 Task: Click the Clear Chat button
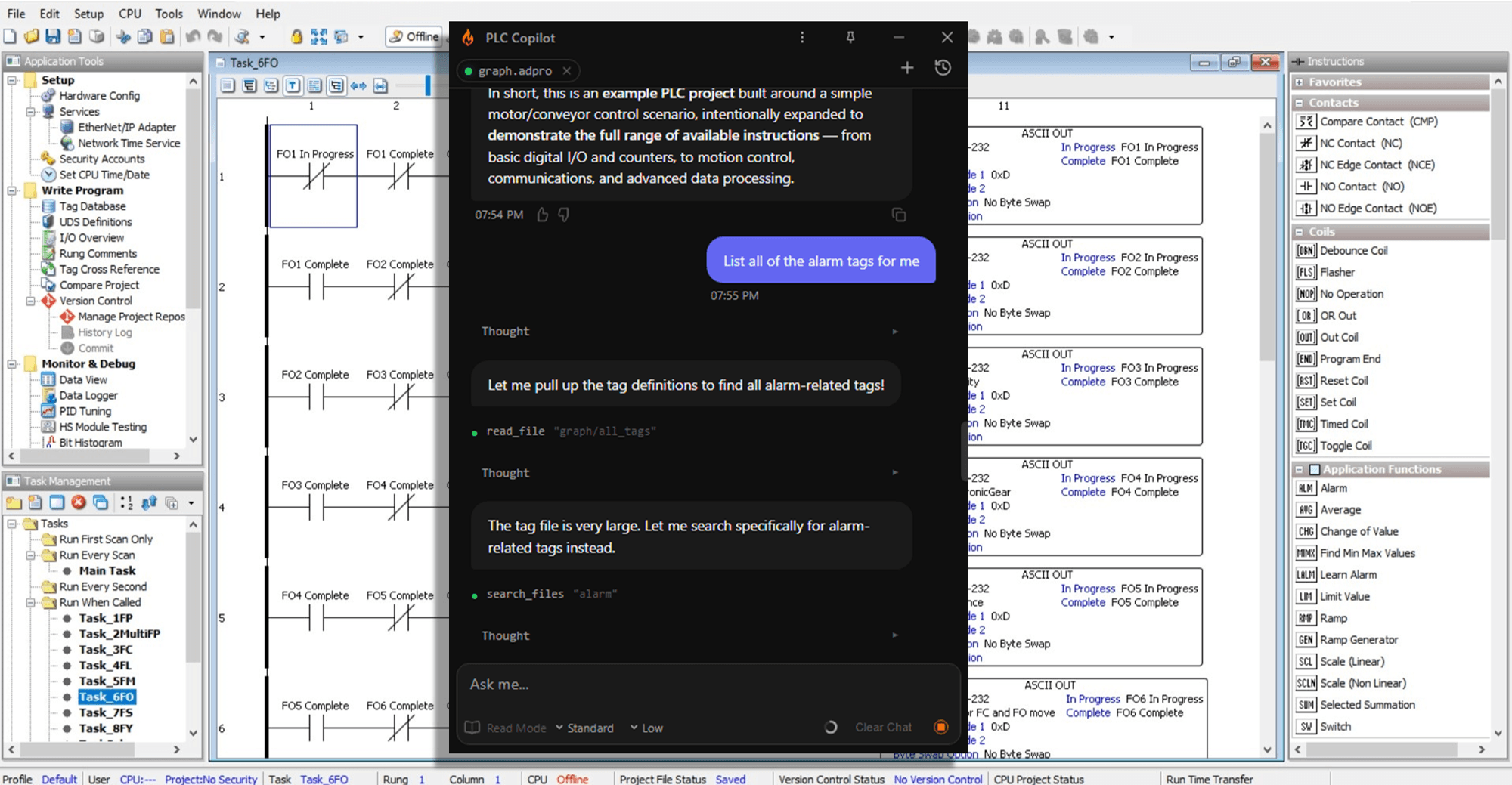[883, 727]
